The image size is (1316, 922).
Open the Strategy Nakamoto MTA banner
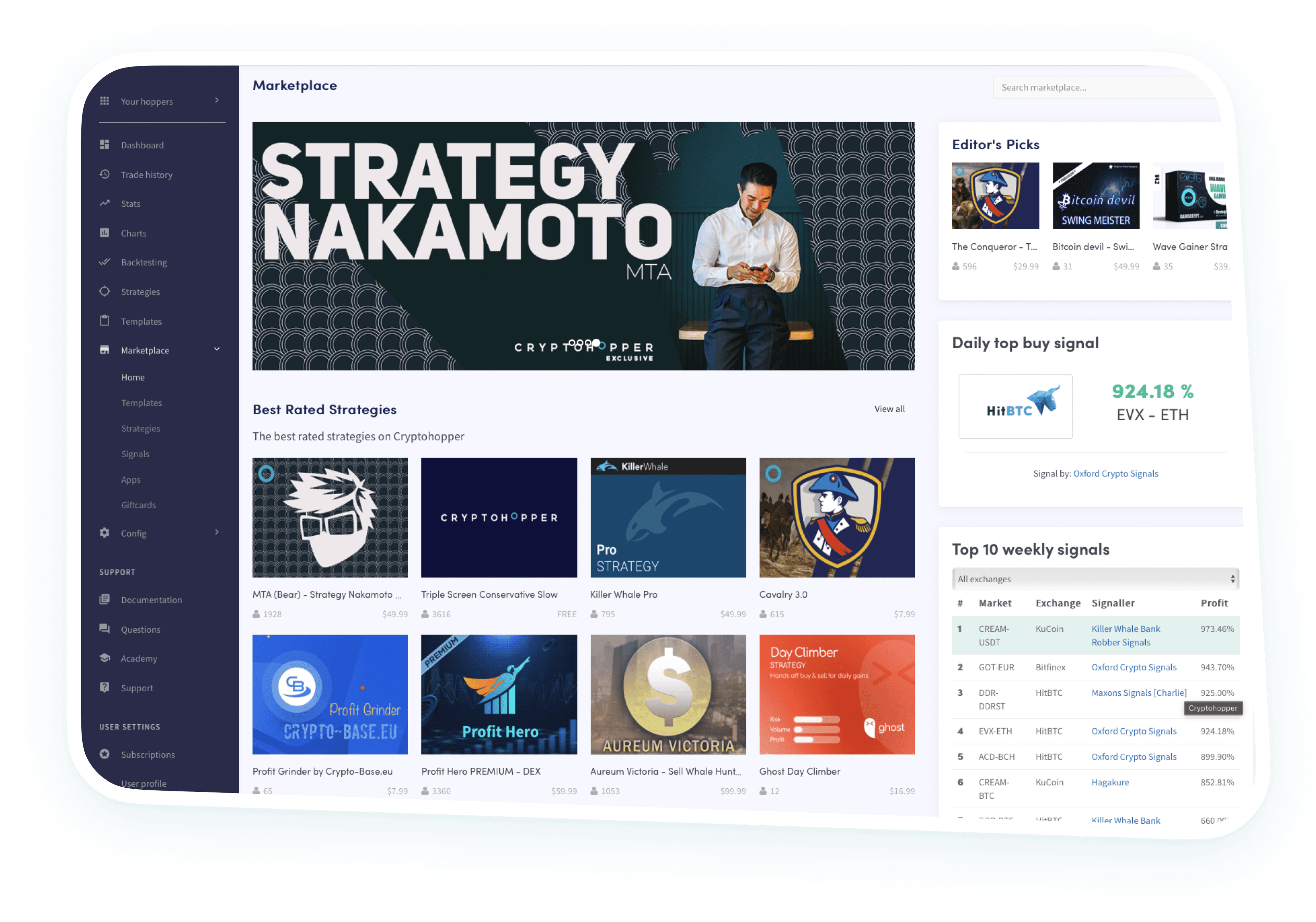click(584, 246)
